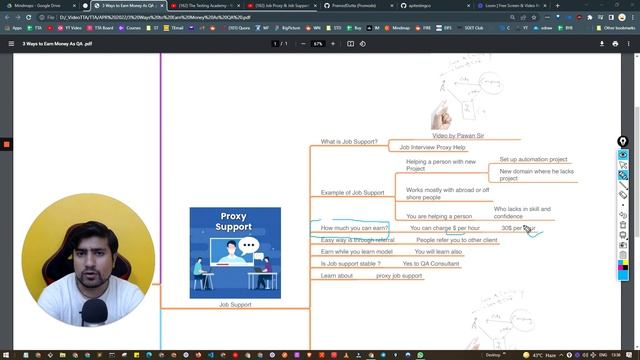This screenshot has width=640, height=360.
Task: Click 'Job Interview Proxy Help' text
Action: (x=432, y=147)
